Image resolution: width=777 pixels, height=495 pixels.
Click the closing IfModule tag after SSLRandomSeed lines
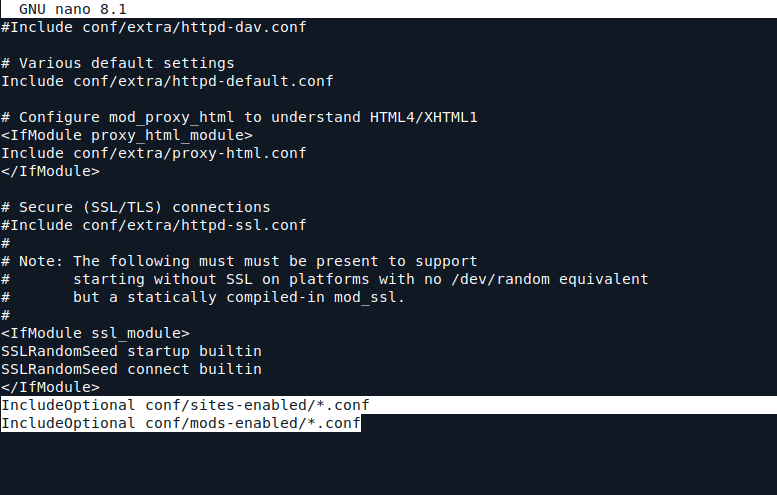tap(50, 387)
